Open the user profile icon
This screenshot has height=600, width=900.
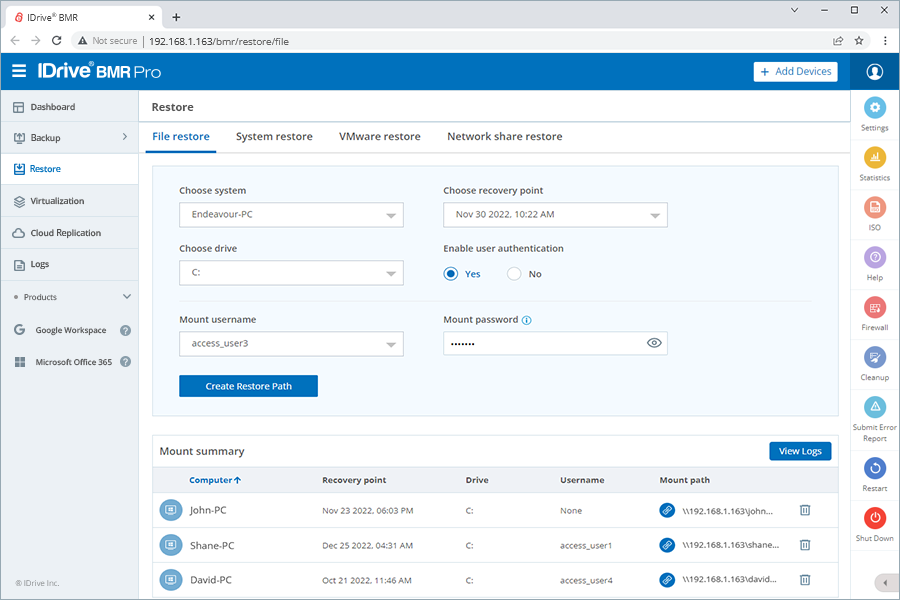point(874,72)
